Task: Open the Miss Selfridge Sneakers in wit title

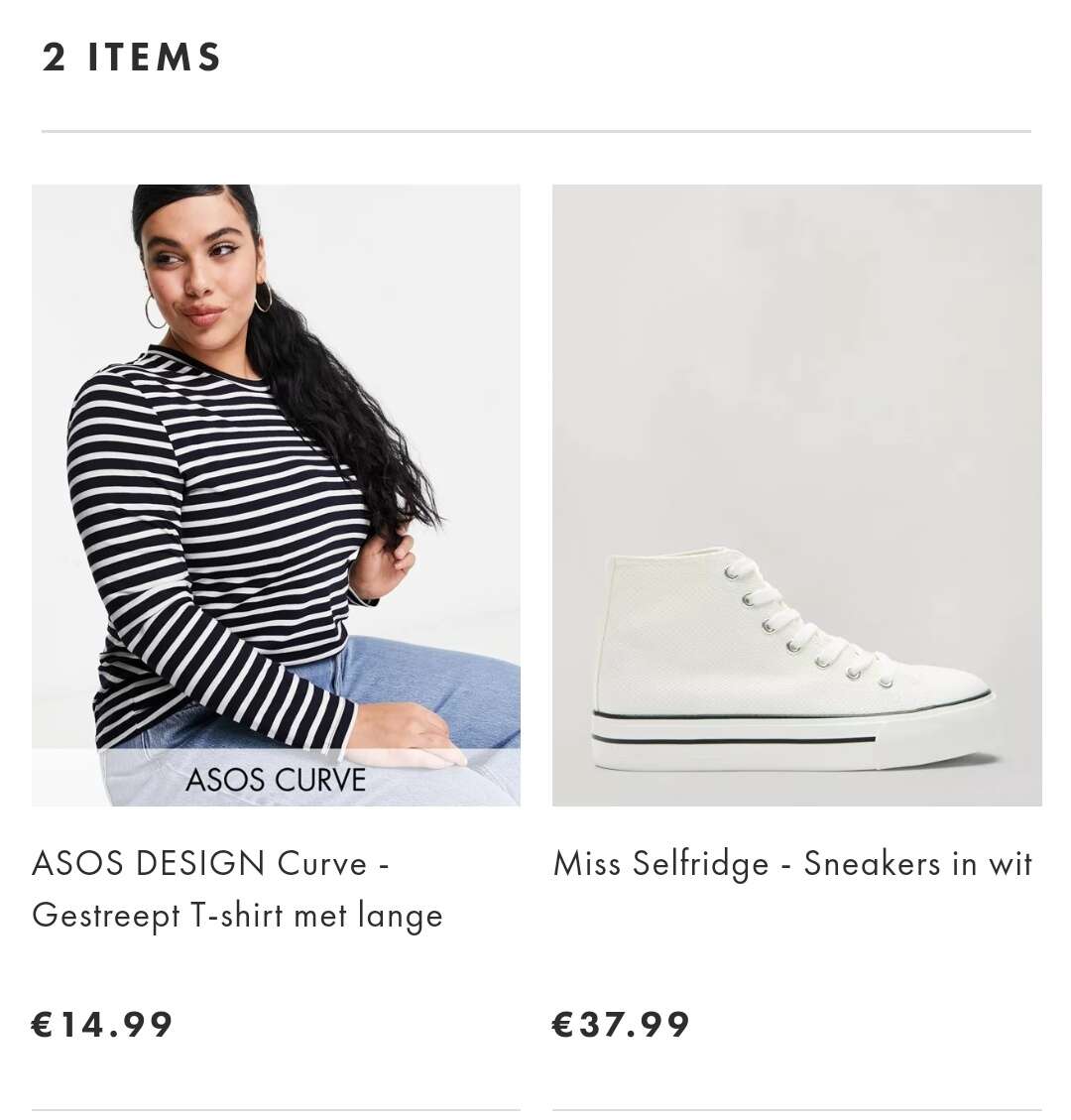Action: click(x=792, y=863)
